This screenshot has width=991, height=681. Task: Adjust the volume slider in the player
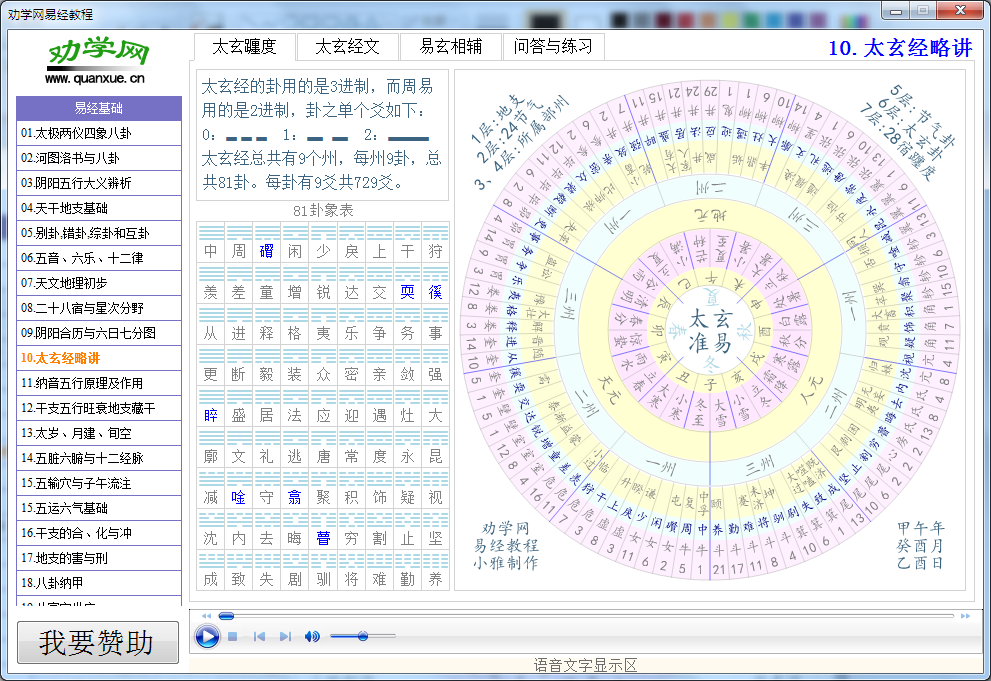point(363,636)
